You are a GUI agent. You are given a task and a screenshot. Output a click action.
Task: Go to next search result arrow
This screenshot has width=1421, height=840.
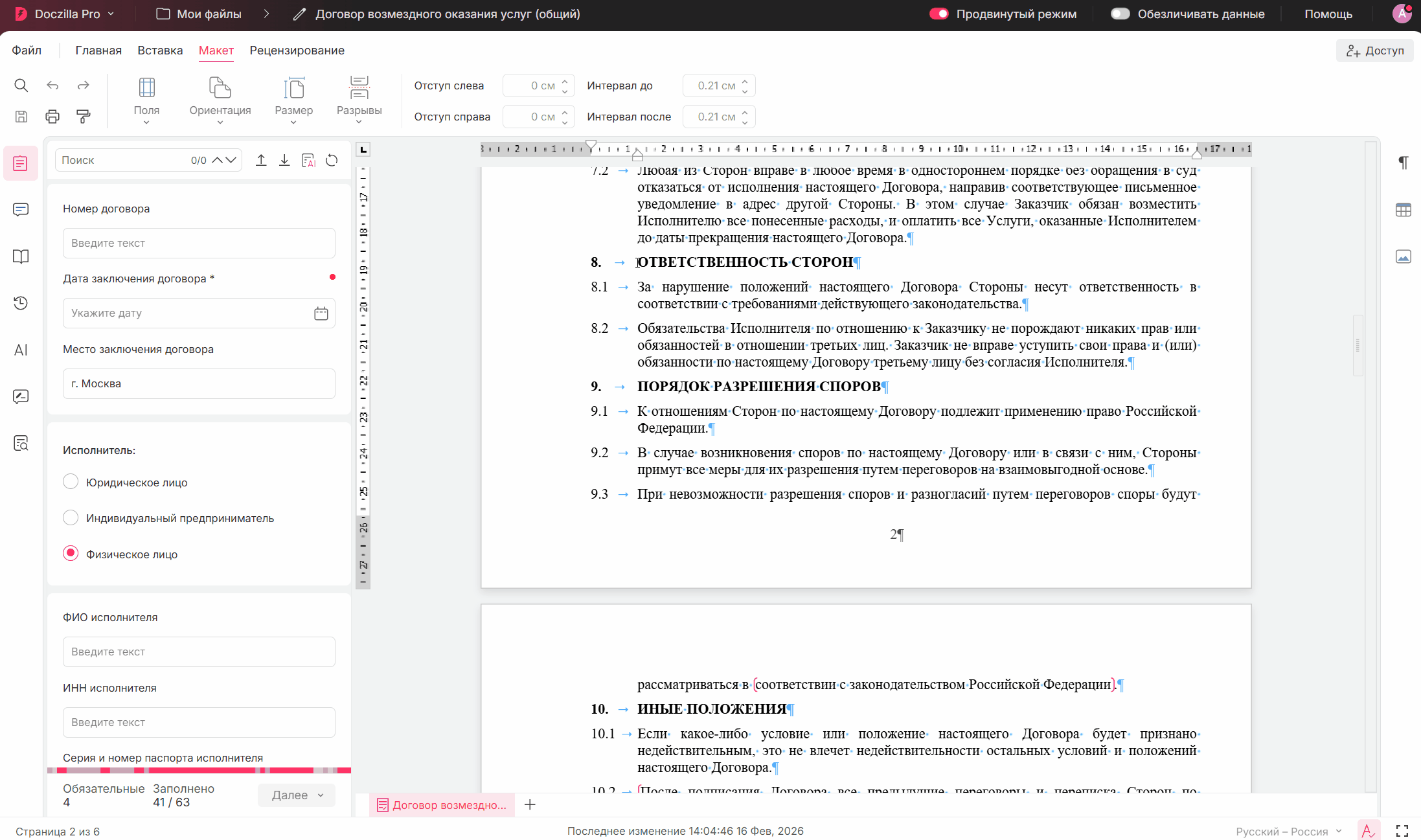click(231, 160)
